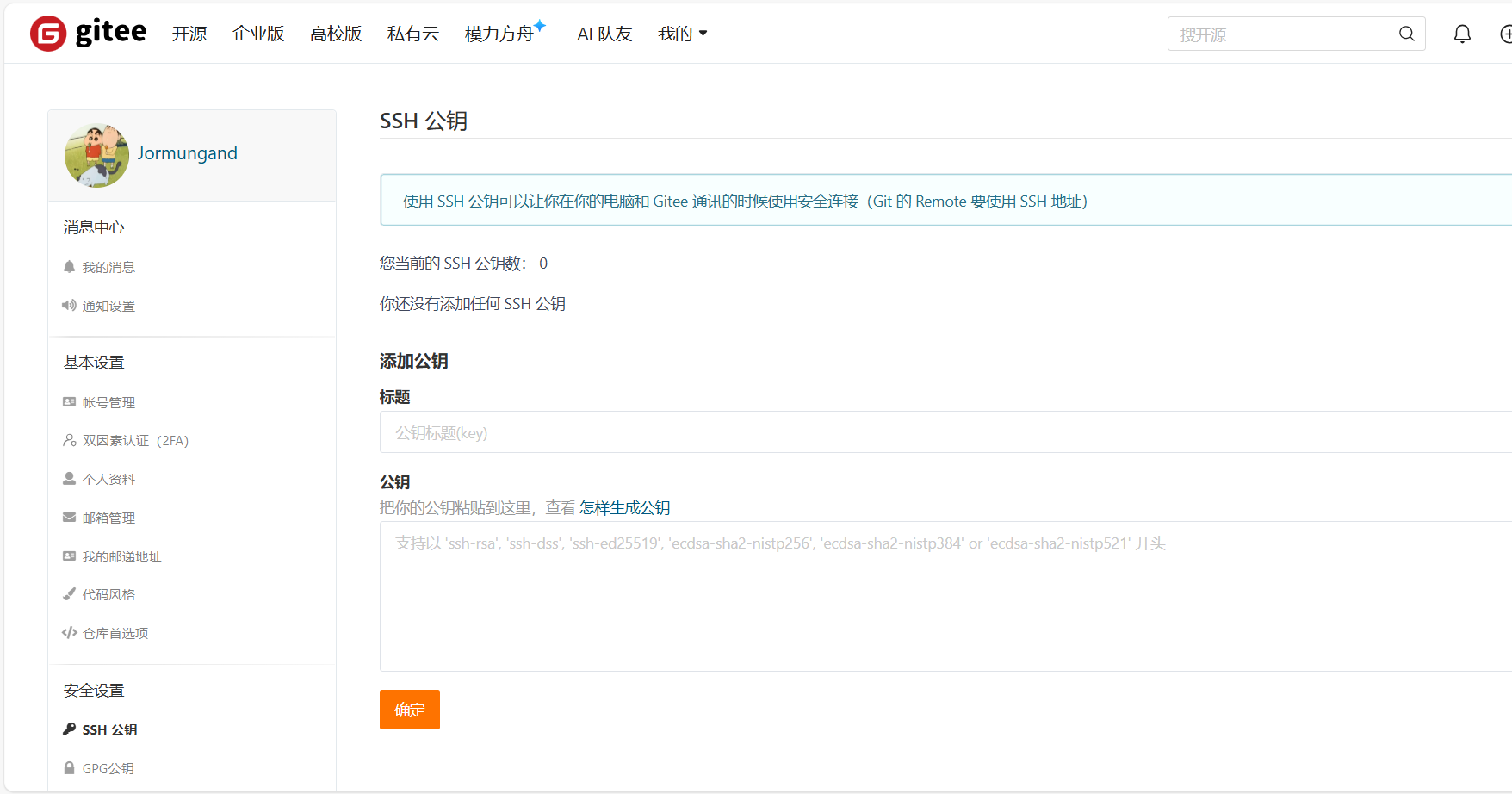Image resolution: width=1512 pixels, height=794 pixels.
Task: Click the person icon beside 个人资料
Action: (x=69, y=479)
